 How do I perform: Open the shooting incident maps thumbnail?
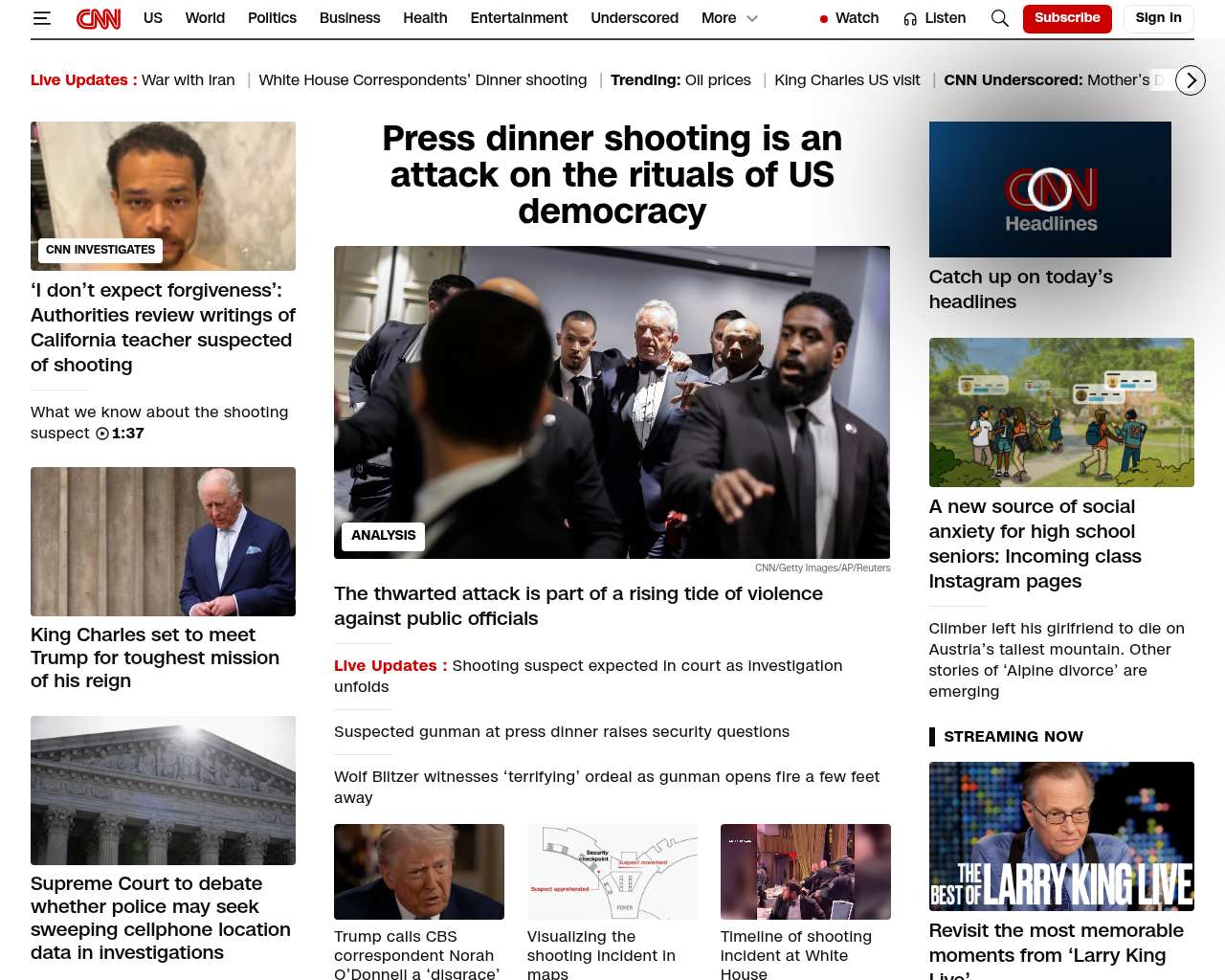(612, 872)
